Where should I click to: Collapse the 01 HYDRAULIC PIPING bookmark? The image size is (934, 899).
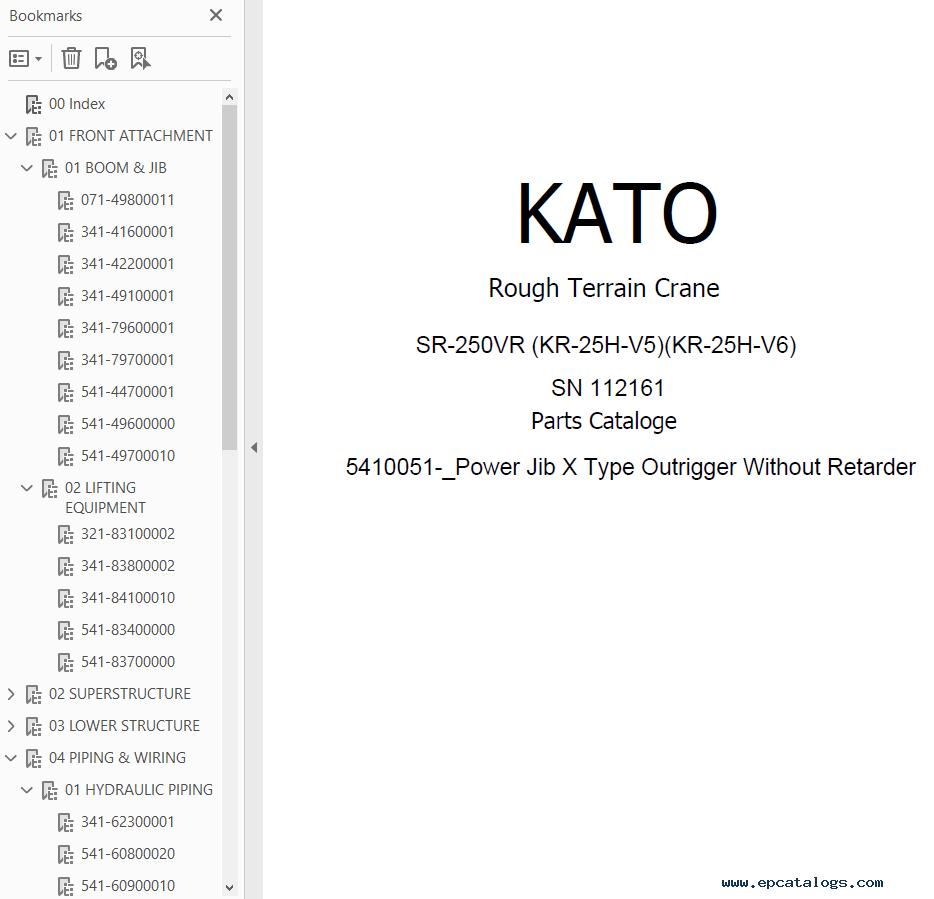(27, 790)
